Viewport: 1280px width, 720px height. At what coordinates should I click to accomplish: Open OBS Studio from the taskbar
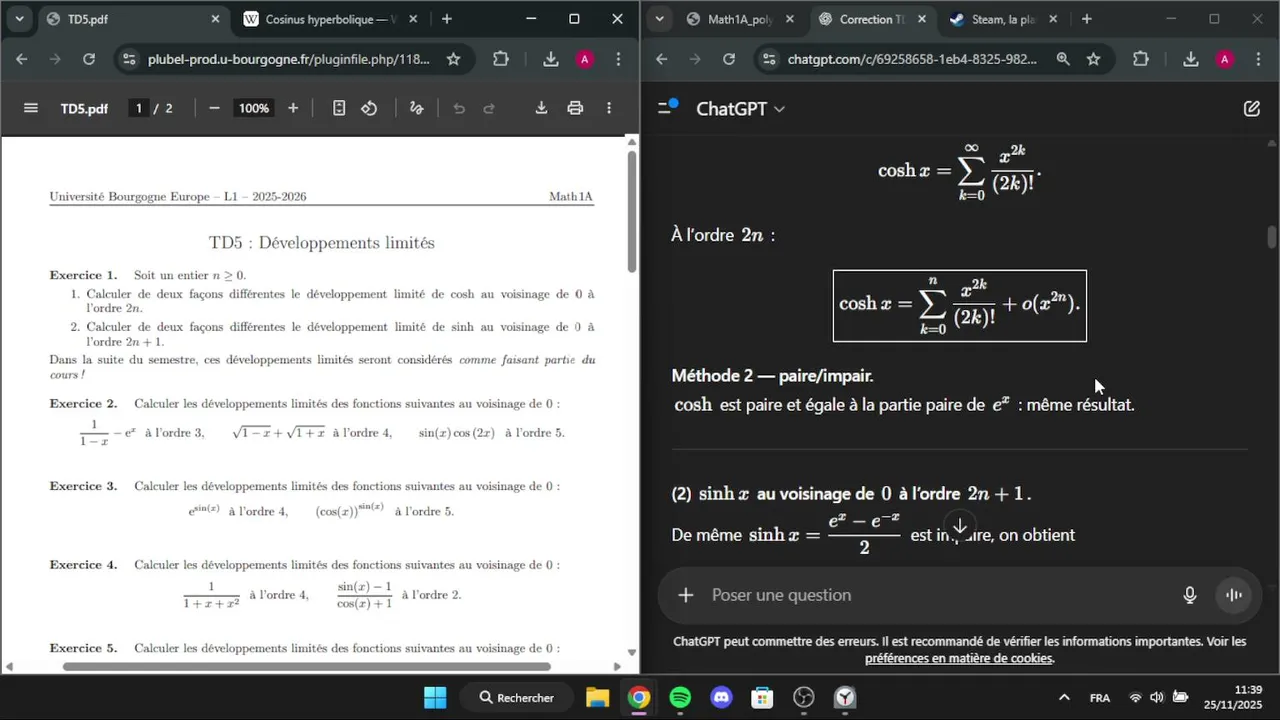click(x=804, y=698)
